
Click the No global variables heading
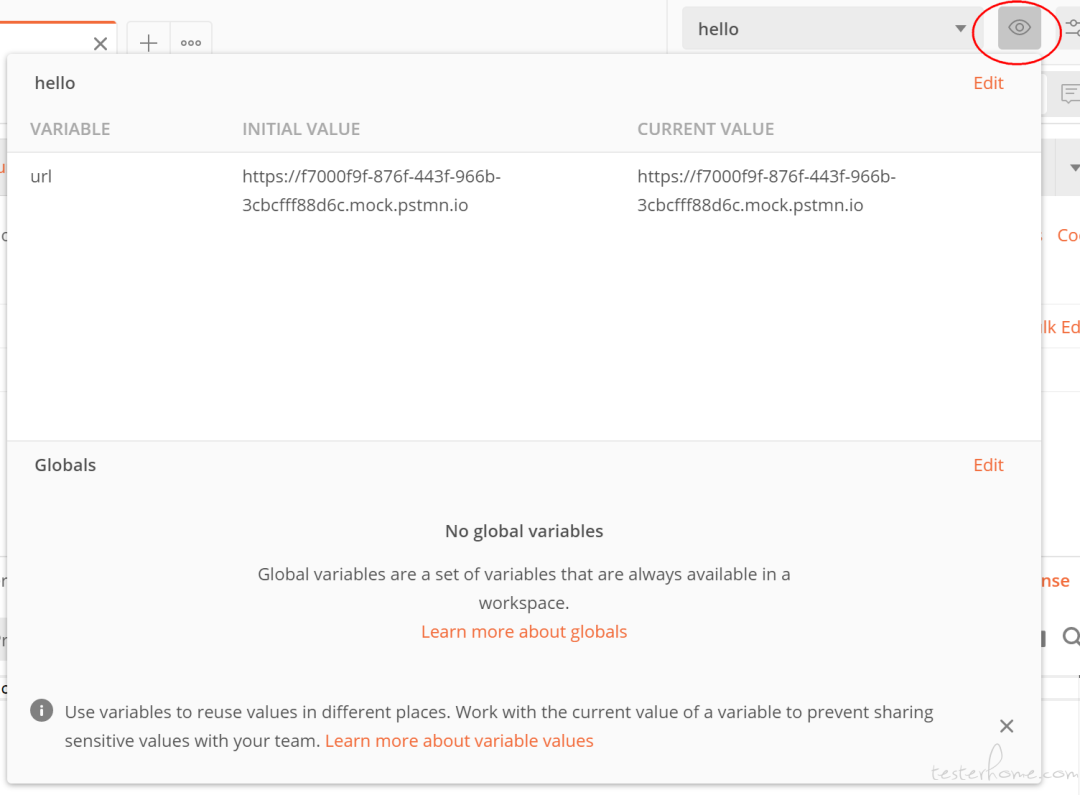[523, 531]
